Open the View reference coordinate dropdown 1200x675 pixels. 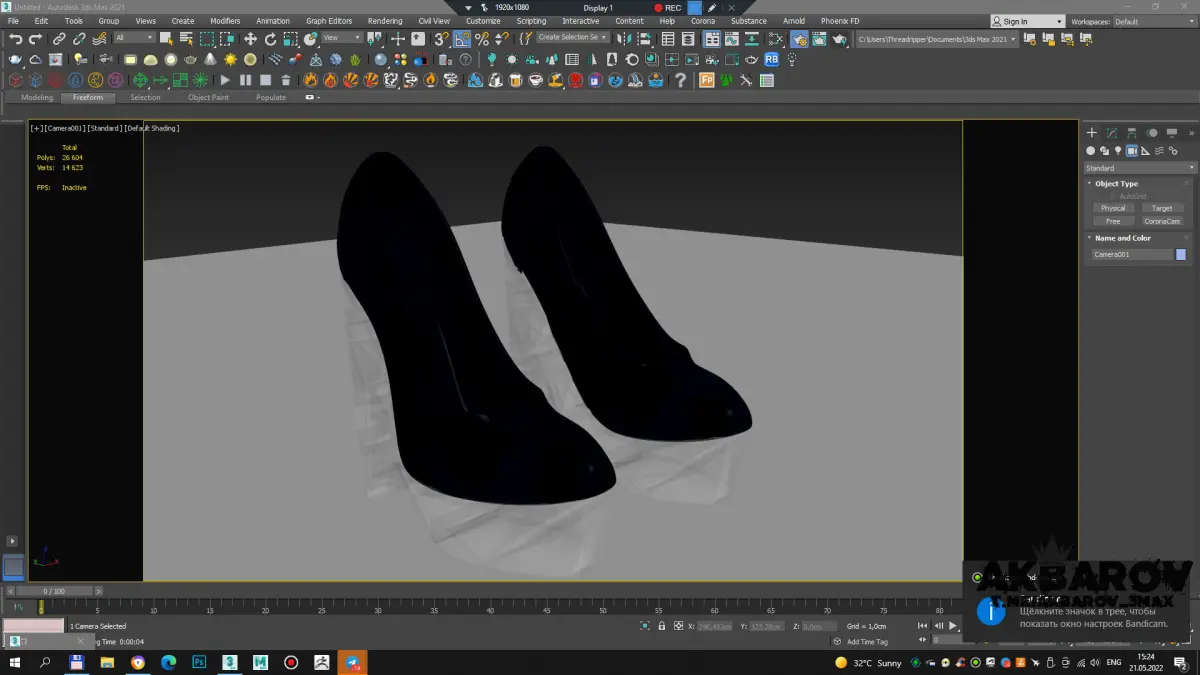341,38
